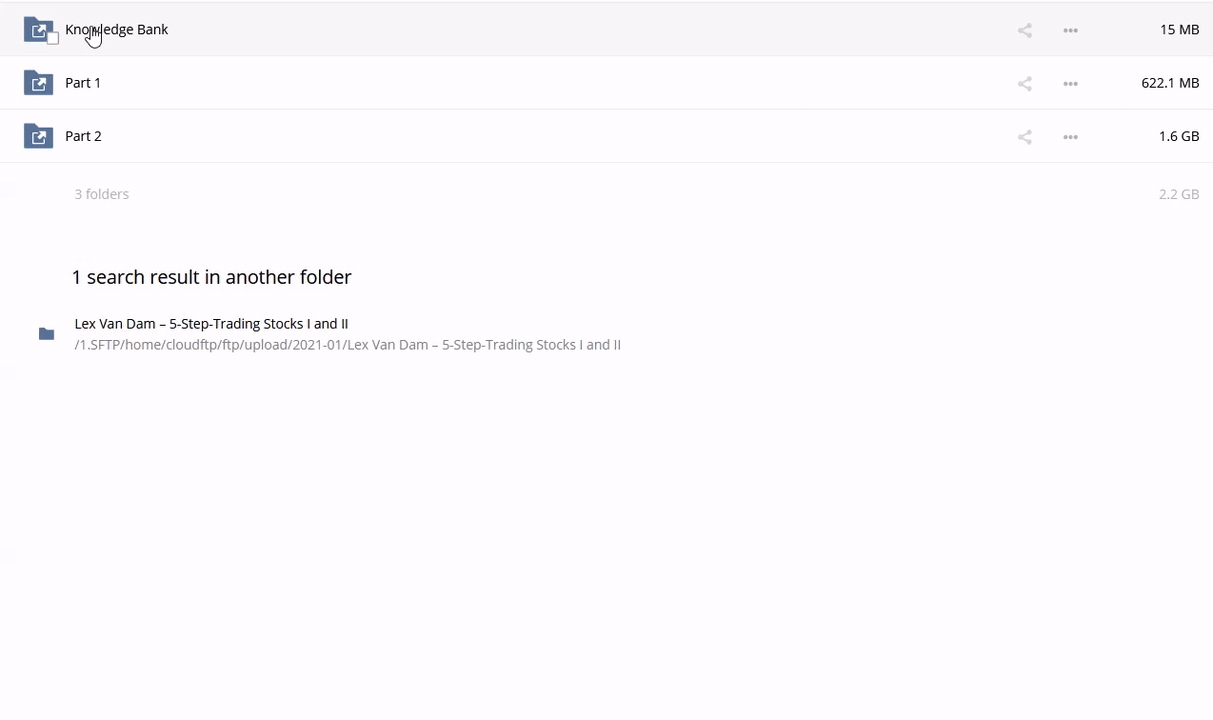Navigate into the Part 2 folder

83,136
